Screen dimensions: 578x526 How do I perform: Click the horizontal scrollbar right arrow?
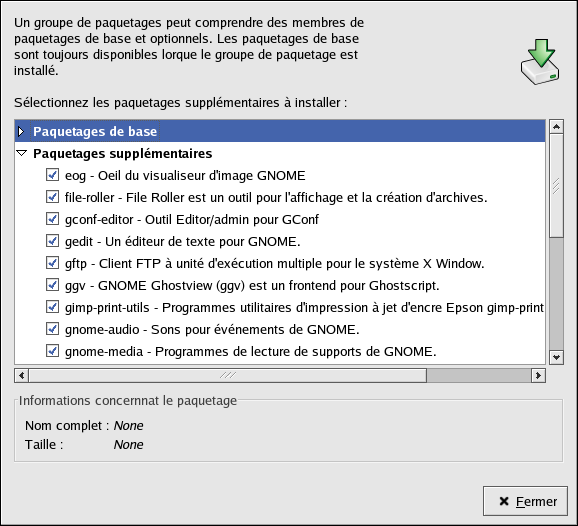[538, 375]
